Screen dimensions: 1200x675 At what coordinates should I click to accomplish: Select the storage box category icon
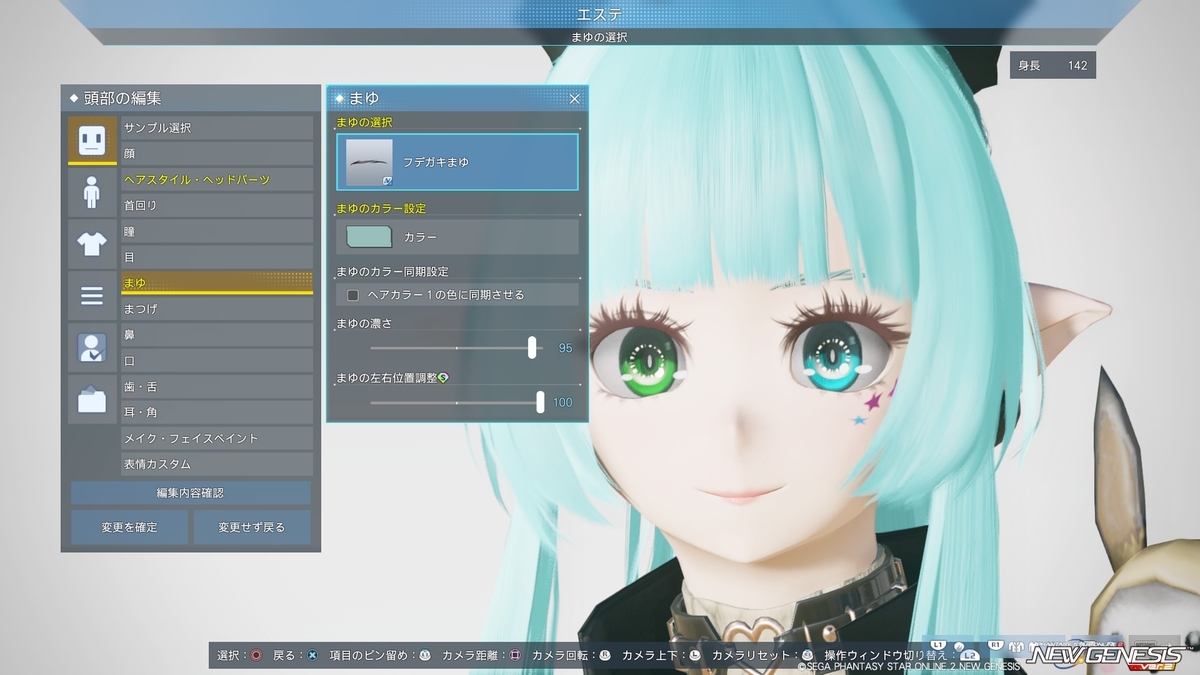pyautogui.click(x=92, y=399)
